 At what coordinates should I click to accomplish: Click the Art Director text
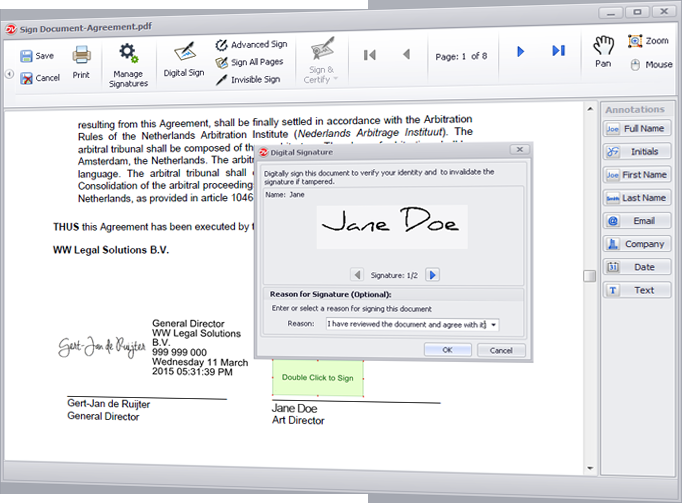pyautogui.click(x=298, y=420)
